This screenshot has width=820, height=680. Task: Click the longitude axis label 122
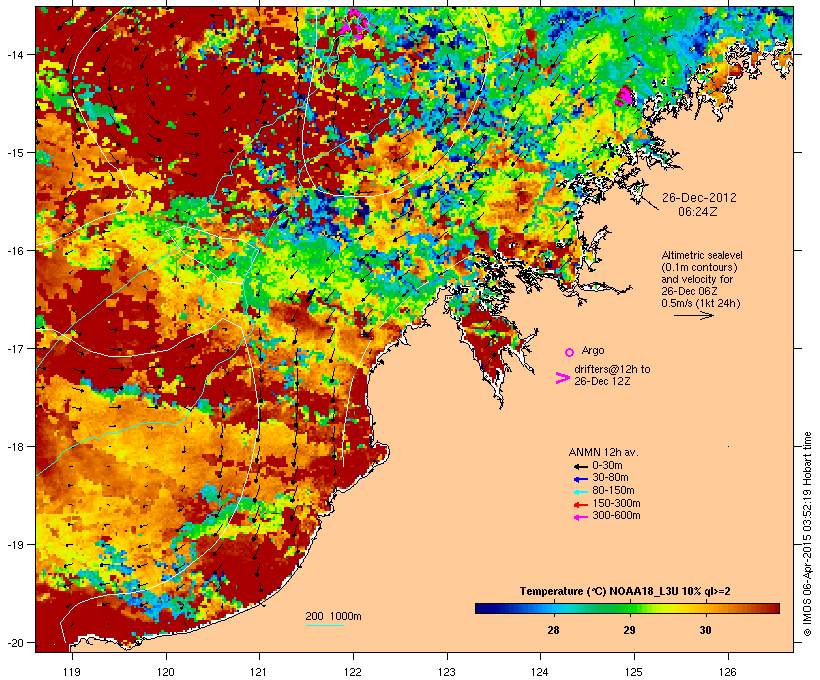point(353,672)
